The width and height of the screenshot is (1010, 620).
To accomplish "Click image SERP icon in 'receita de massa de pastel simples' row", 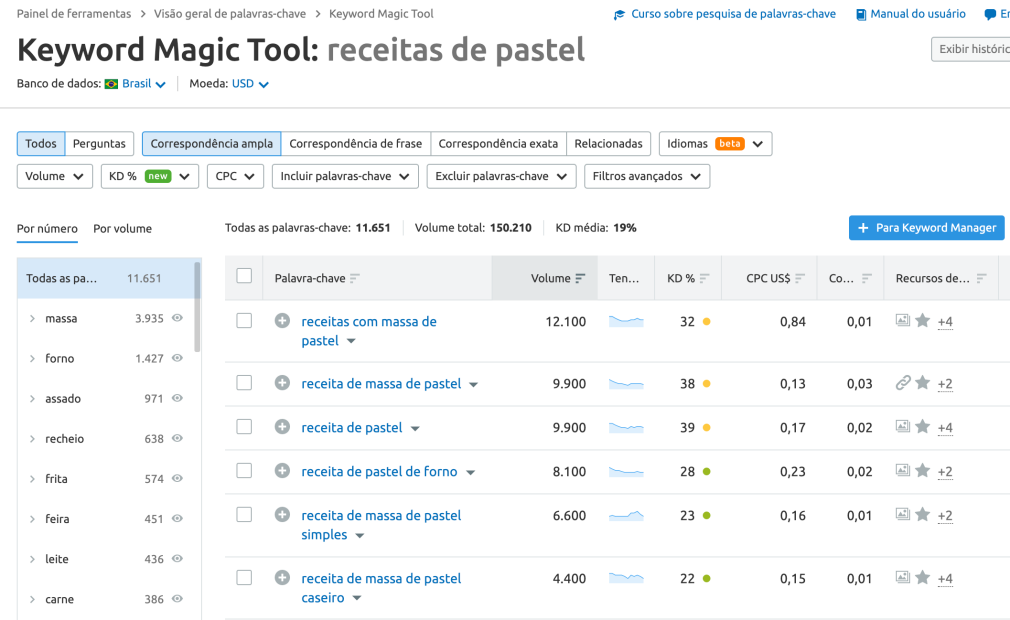I will coord(903,514).
